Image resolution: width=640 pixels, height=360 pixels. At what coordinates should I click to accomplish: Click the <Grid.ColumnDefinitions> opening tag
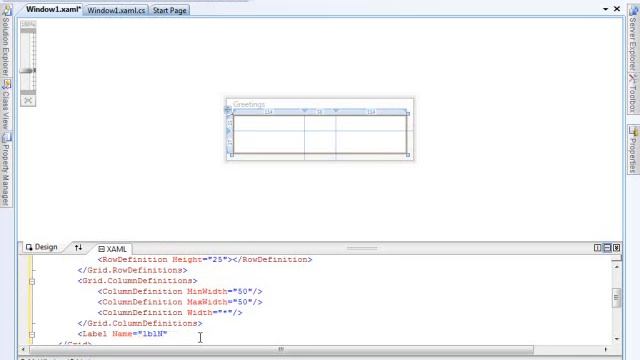137,281
